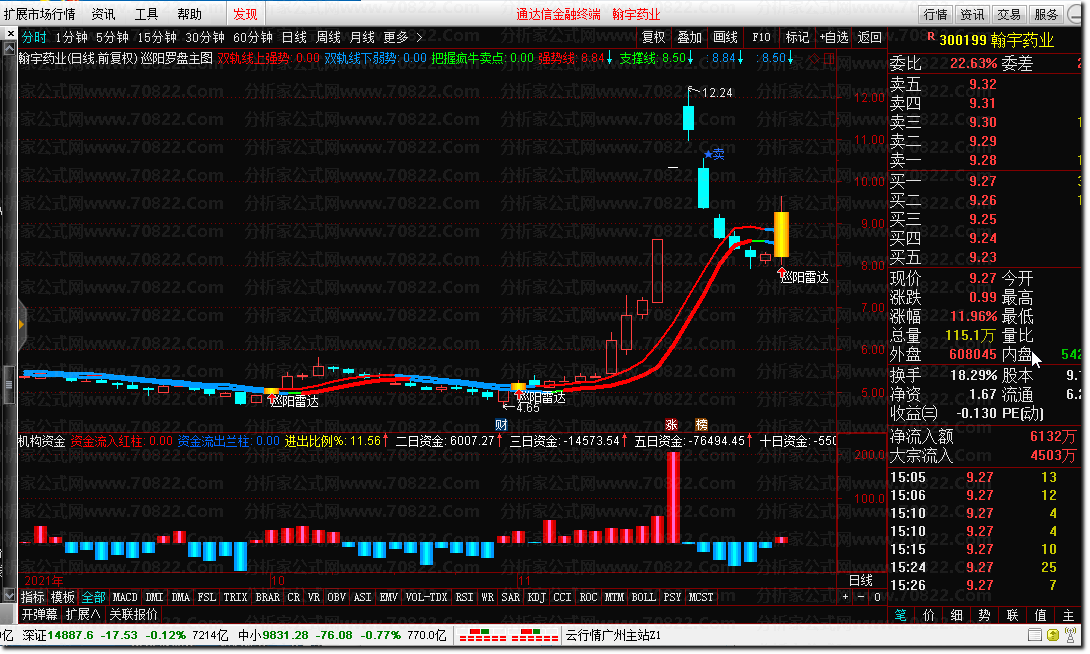1090x654 pixels.
Task: Close the left side panel with X
Action: (x=10, y=33)
